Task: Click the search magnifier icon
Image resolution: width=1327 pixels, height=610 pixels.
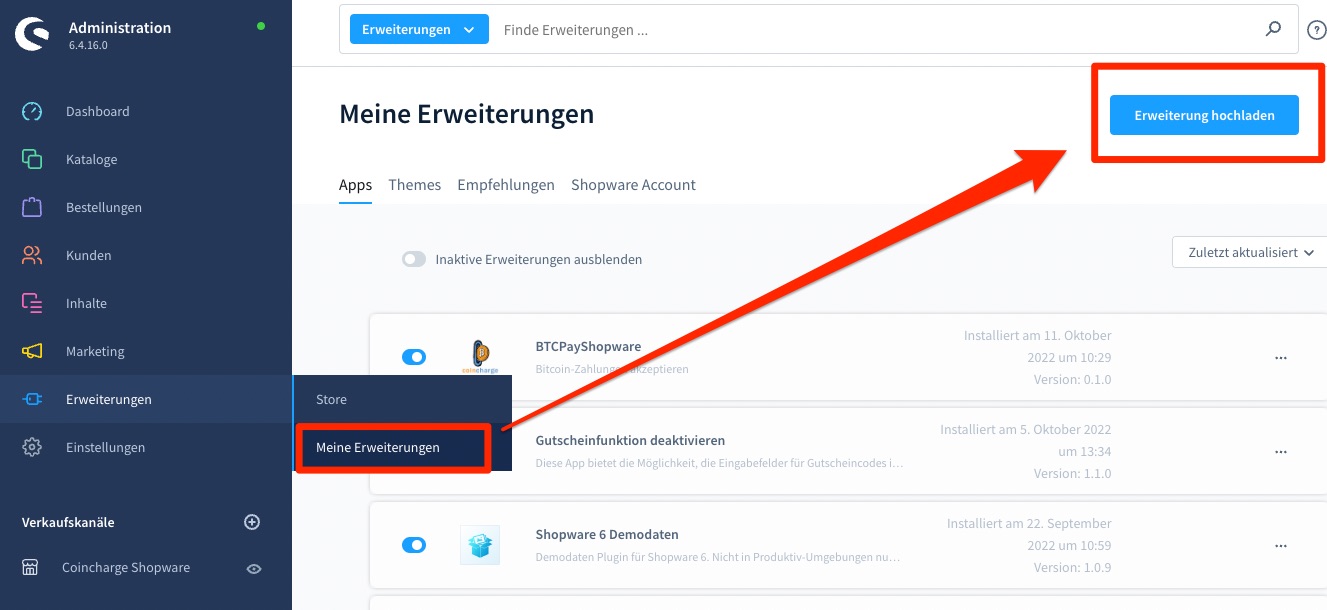Action: pos(1273,29)
